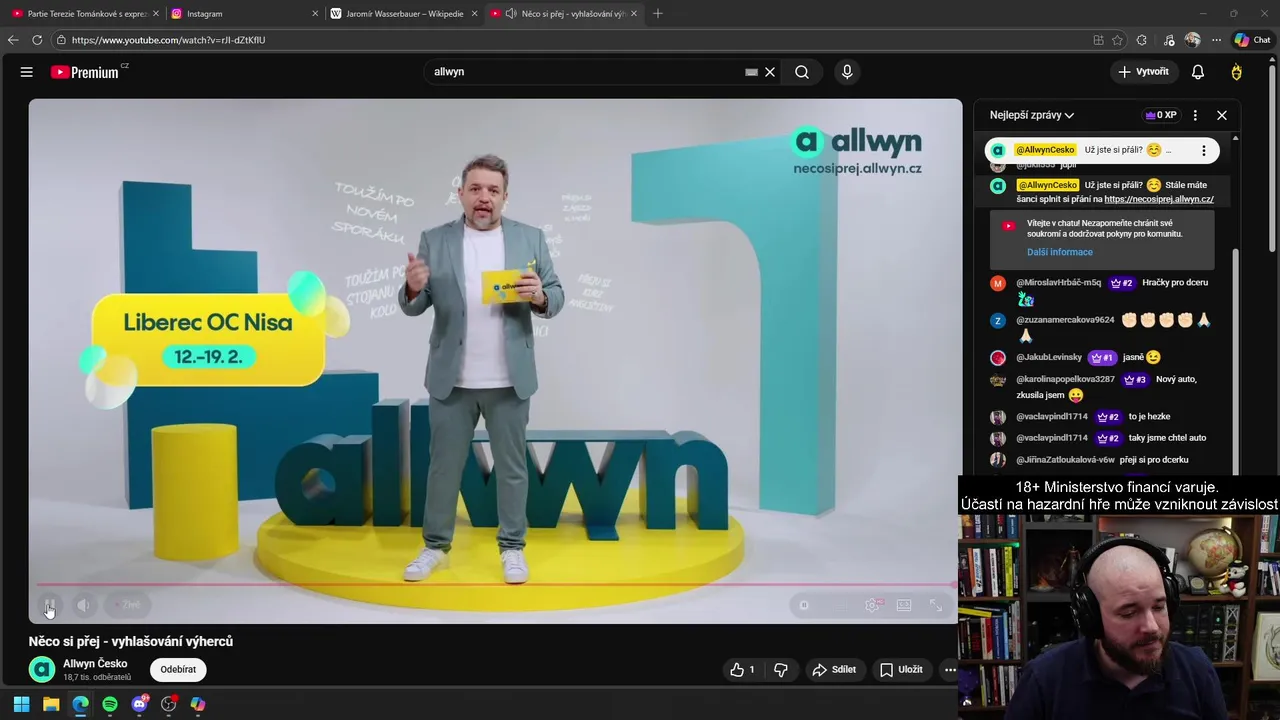This screenshot has height=720, width=1280.
Task: Pause the video
Action: tap(49, 604)
